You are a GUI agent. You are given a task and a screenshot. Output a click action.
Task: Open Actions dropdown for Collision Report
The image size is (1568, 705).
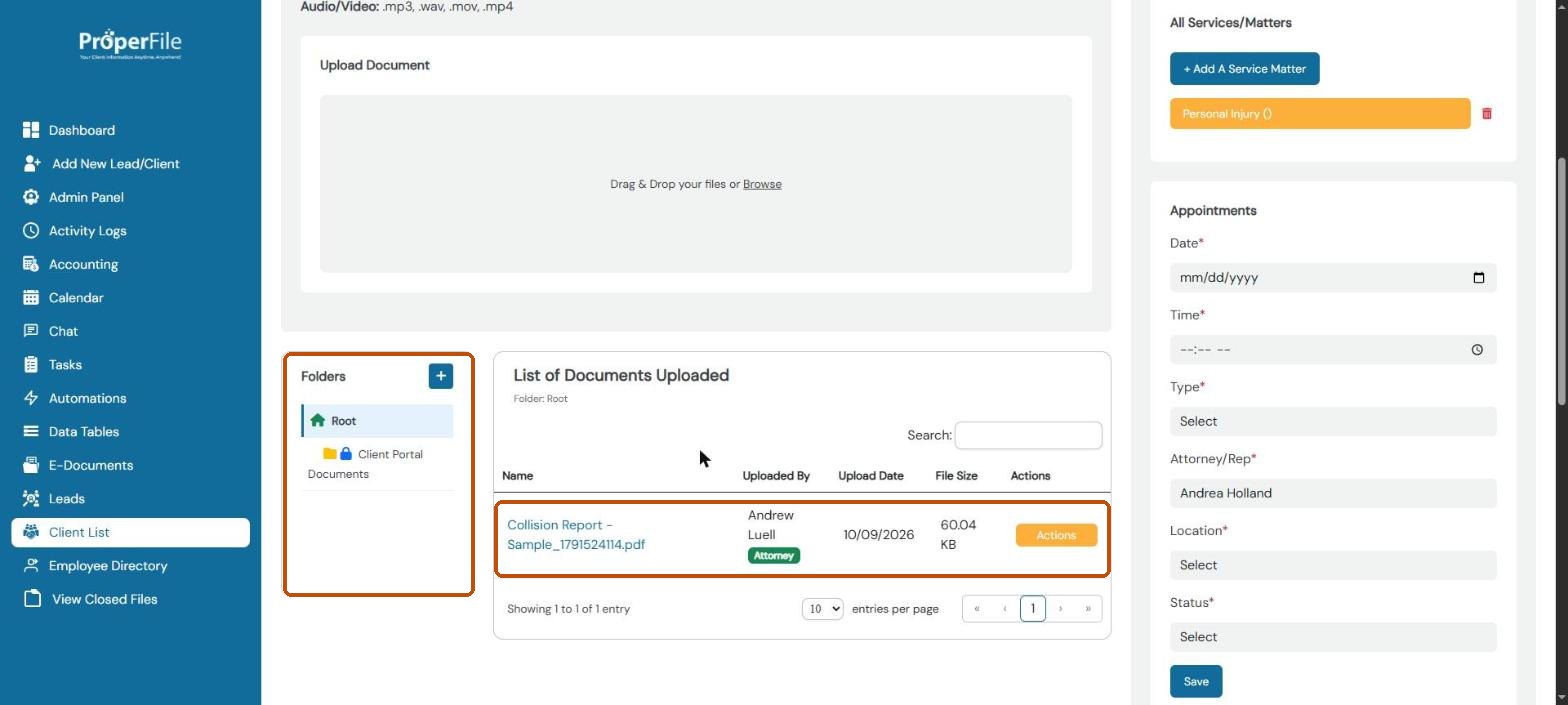[x=1056, y=535]
